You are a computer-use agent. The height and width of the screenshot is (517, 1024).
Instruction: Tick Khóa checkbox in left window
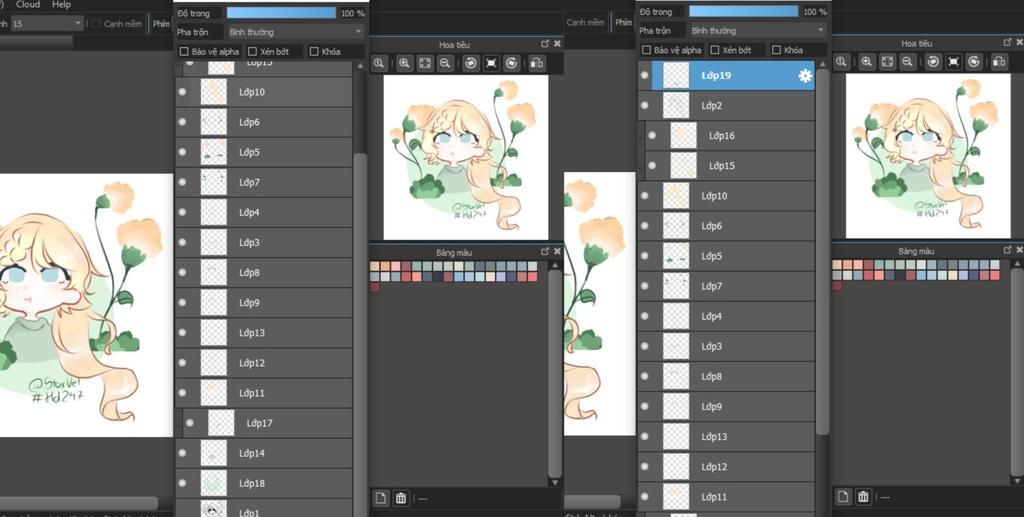coord(314,52)
